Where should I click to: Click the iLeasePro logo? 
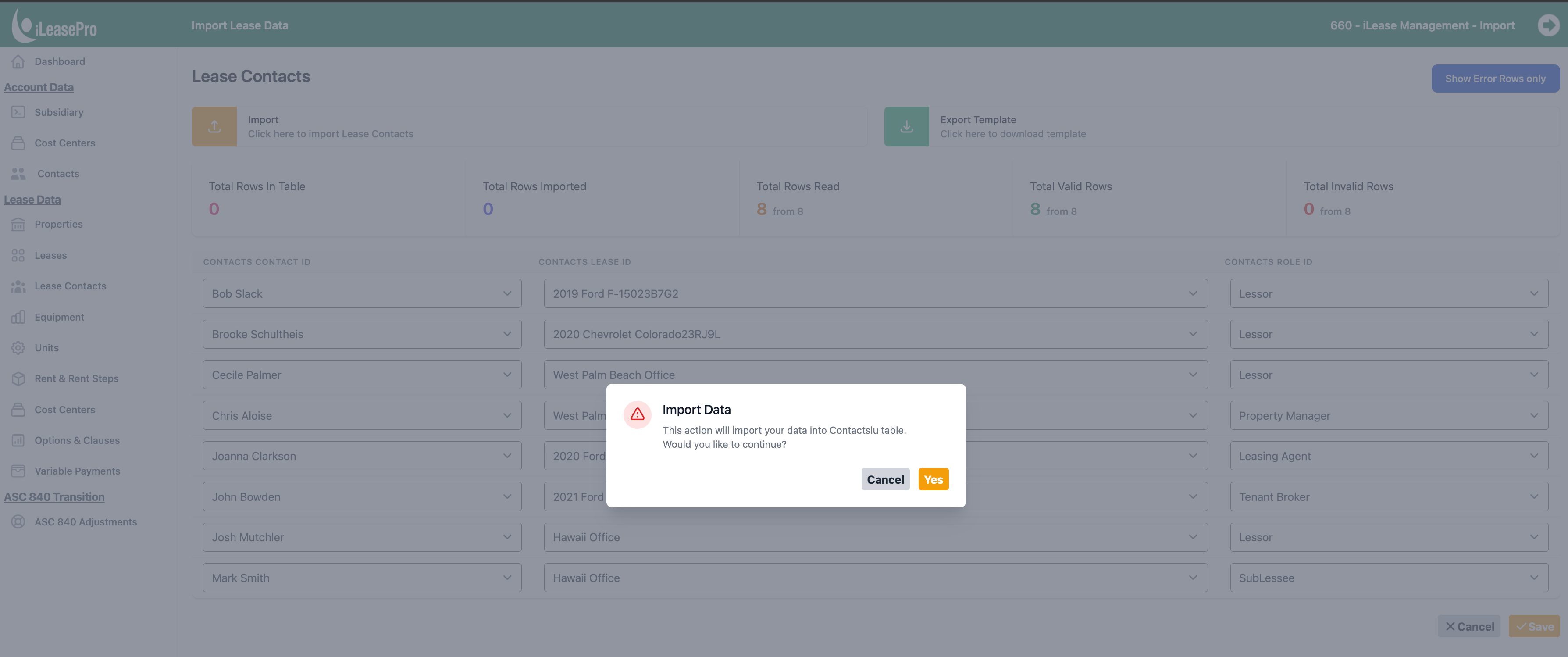click(x=54, y=25)
